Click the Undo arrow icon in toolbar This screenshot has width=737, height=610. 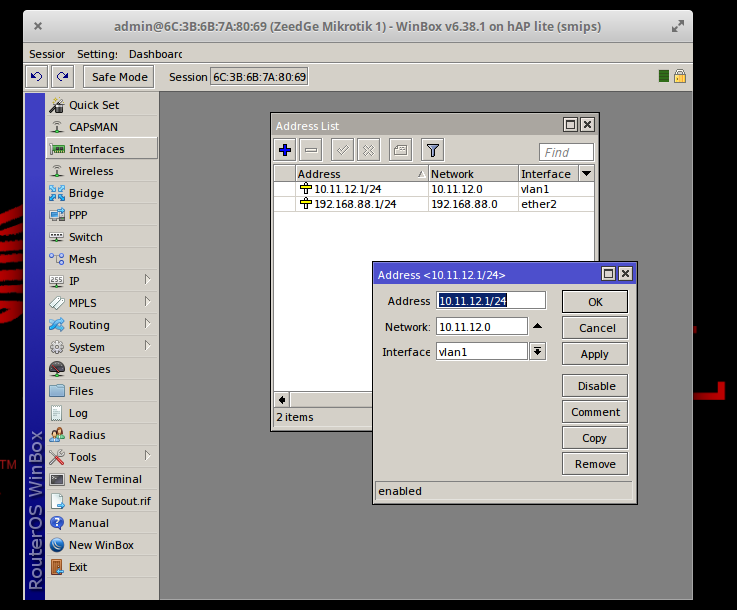36,77
